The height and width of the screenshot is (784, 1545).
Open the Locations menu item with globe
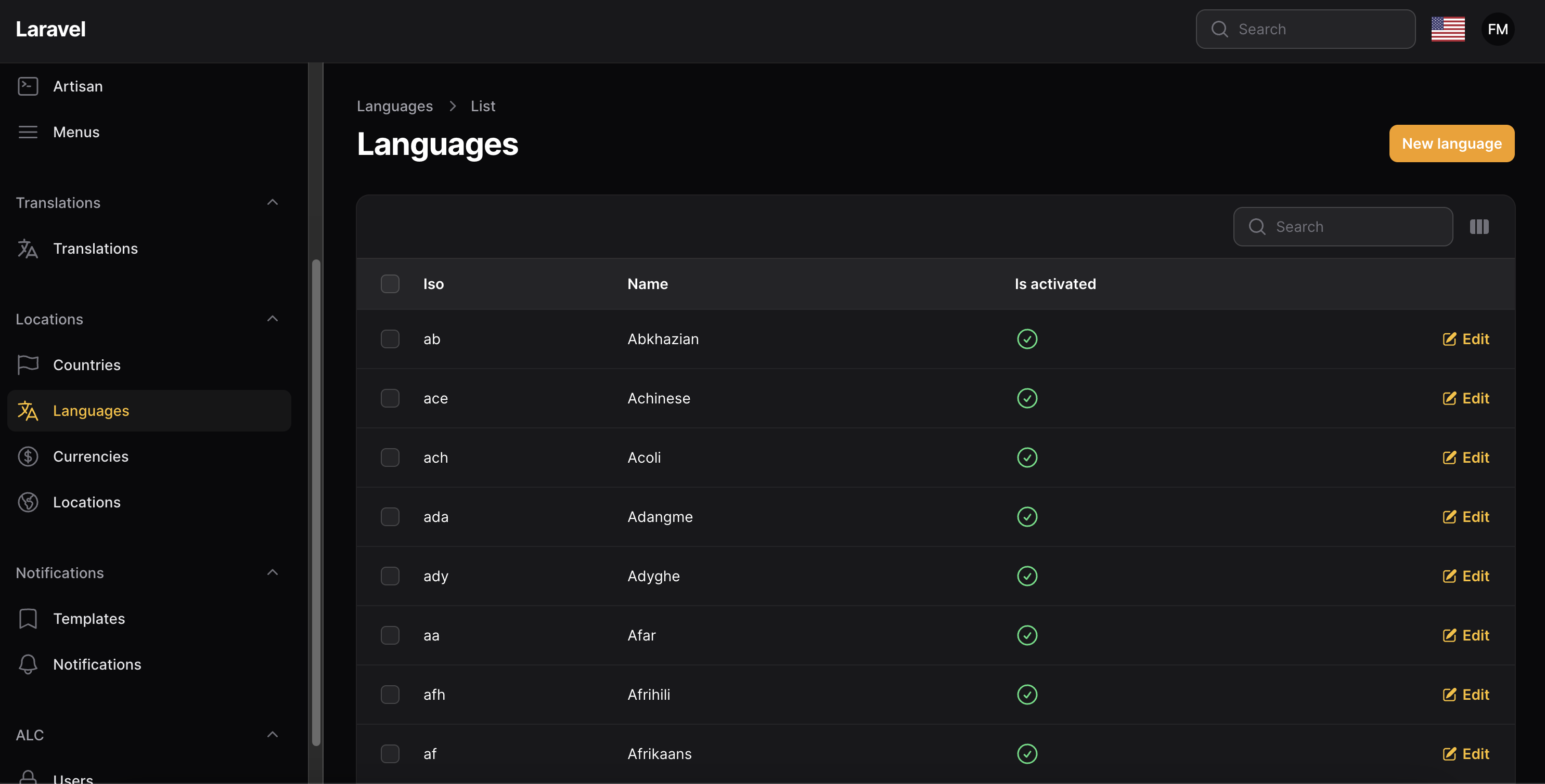coord(86,502)
